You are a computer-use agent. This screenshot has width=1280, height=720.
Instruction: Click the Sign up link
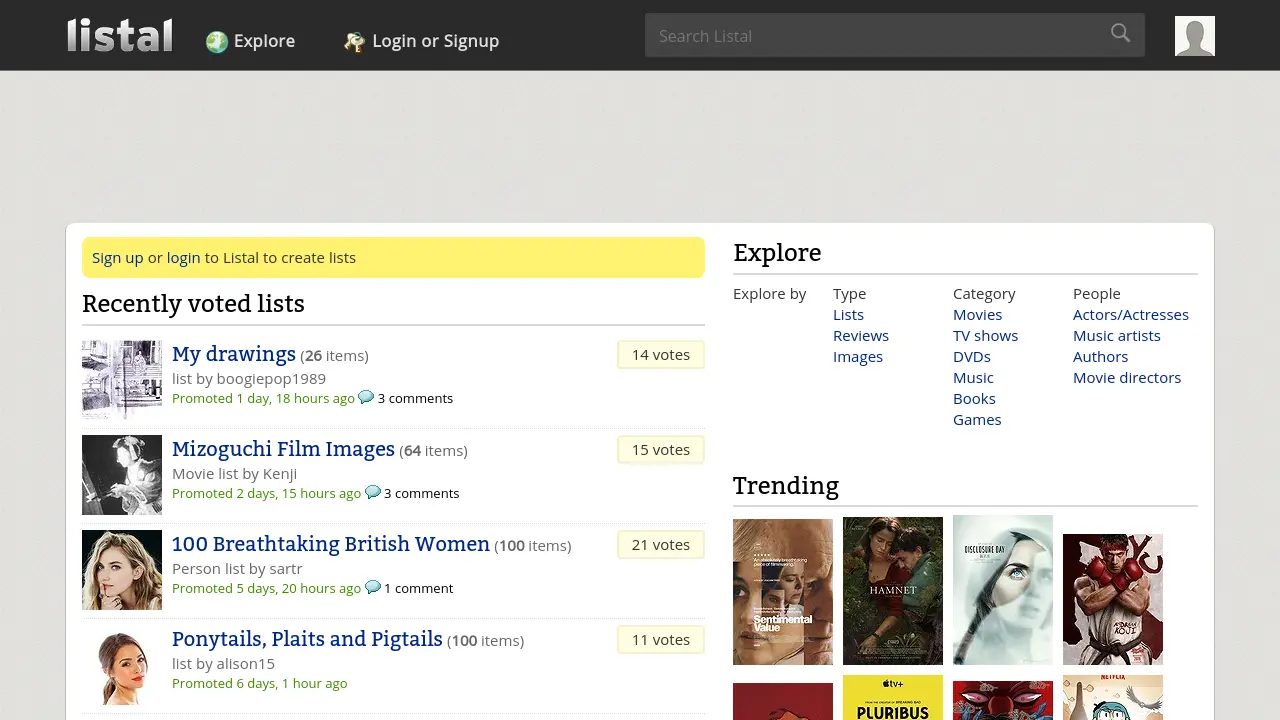pyautogui.click(x=118, y=257)
